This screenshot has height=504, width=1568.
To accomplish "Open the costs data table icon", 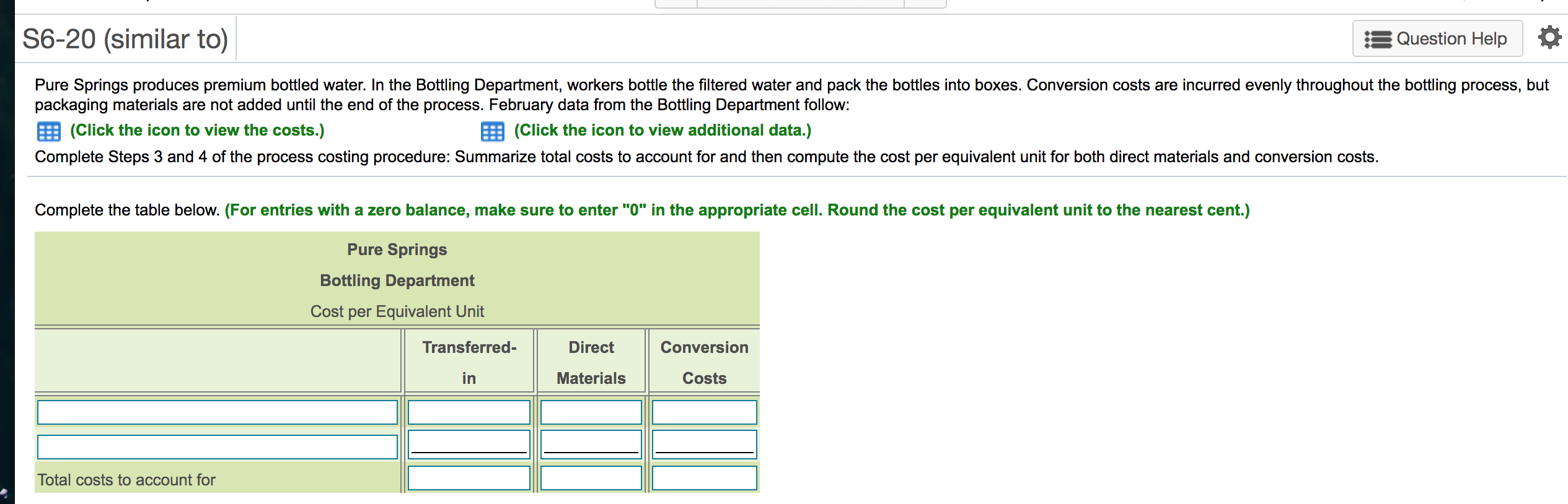I will click(x=49, y=131).
